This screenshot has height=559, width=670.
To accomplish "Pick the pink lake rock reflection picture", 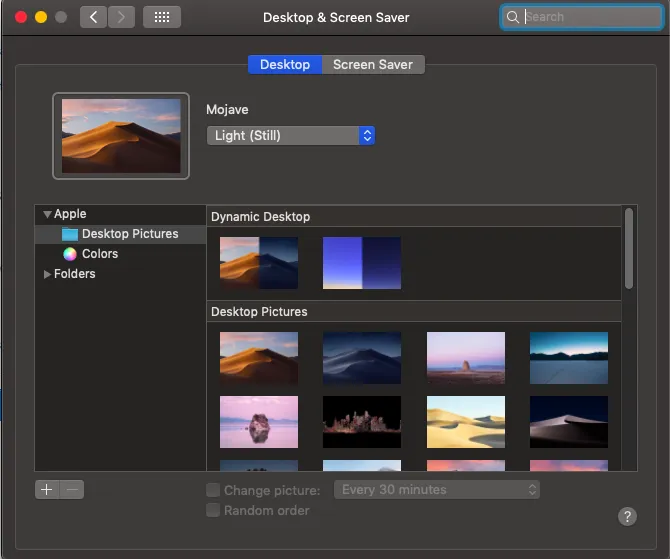I will [x=259, y=422].
